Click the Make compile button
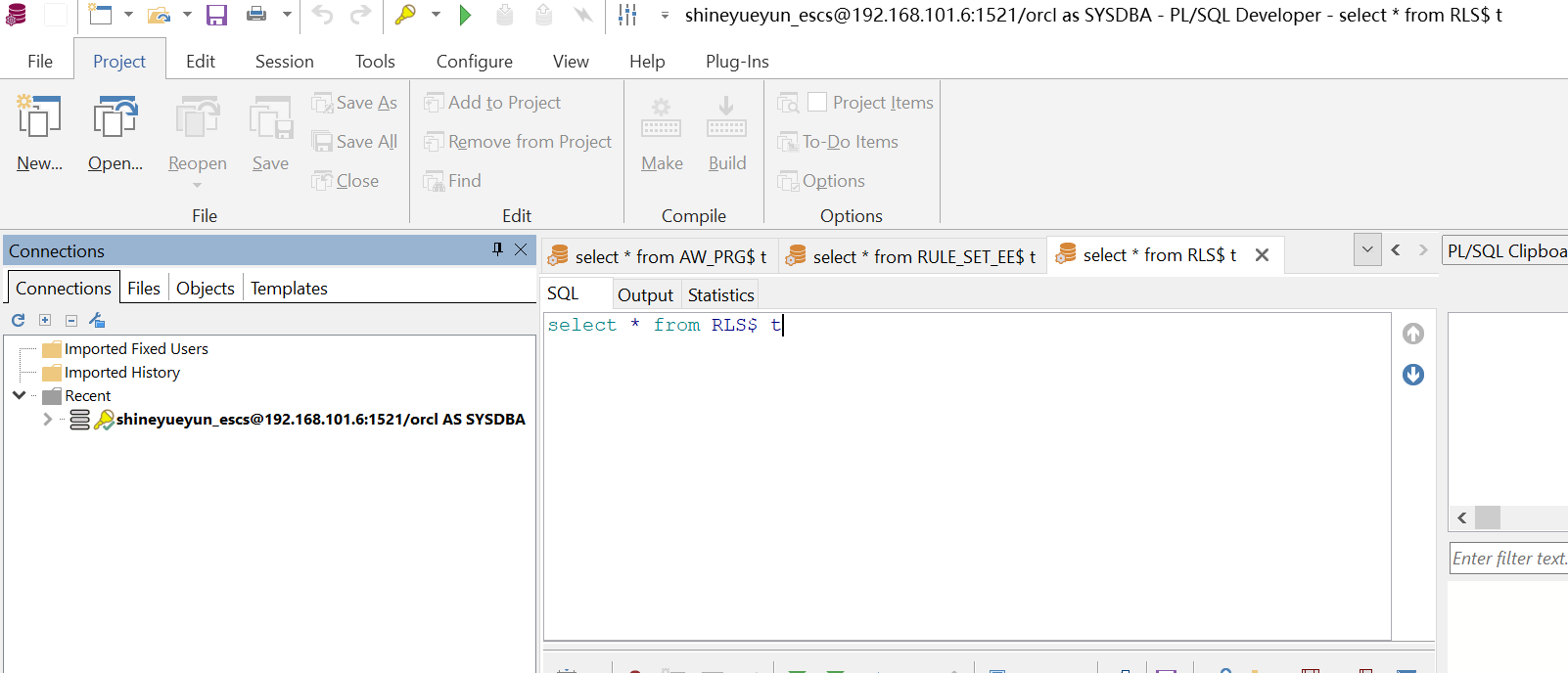Viewport: 1568px width, 673px height. 662,134
